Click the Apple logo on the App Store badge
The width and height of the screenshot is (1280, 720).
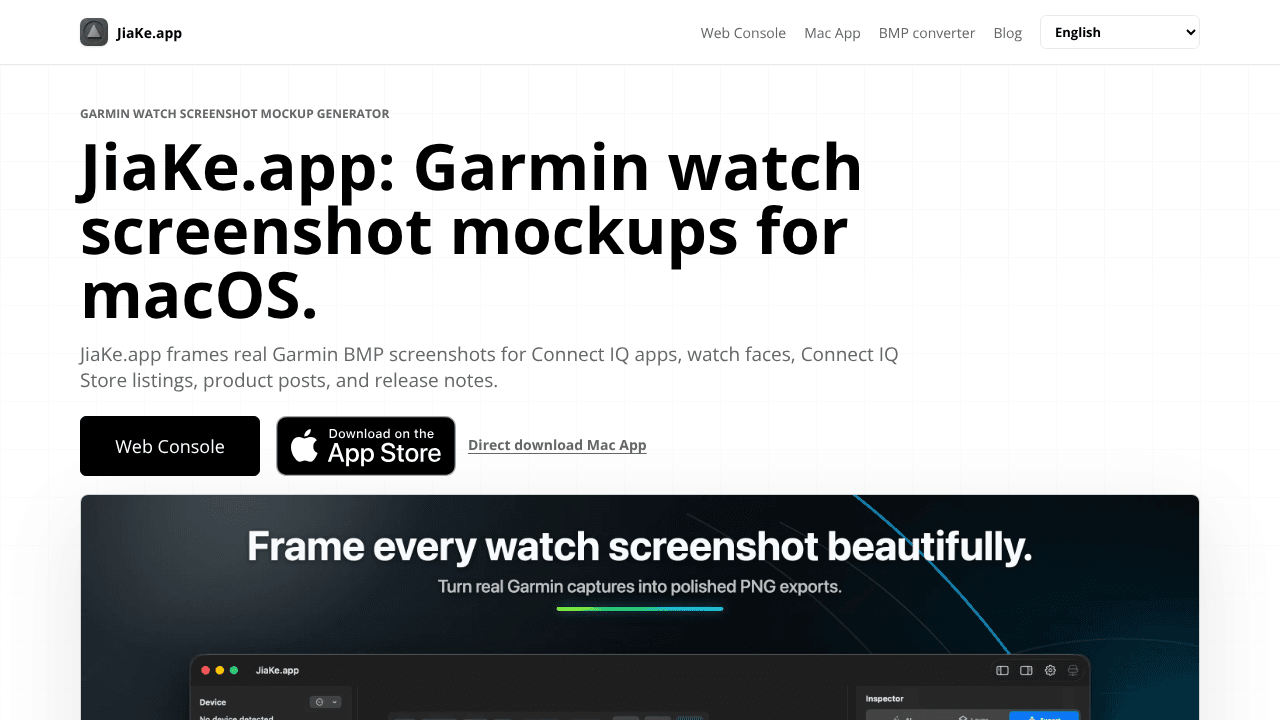(304, 446)
